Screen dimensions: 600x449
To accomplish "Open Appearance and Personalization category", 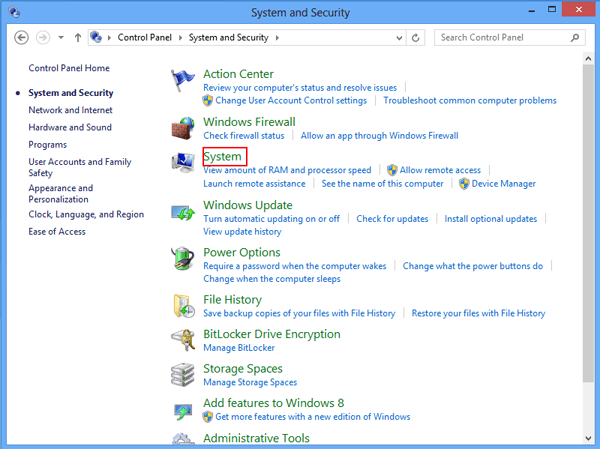I will tap(60, 194).
